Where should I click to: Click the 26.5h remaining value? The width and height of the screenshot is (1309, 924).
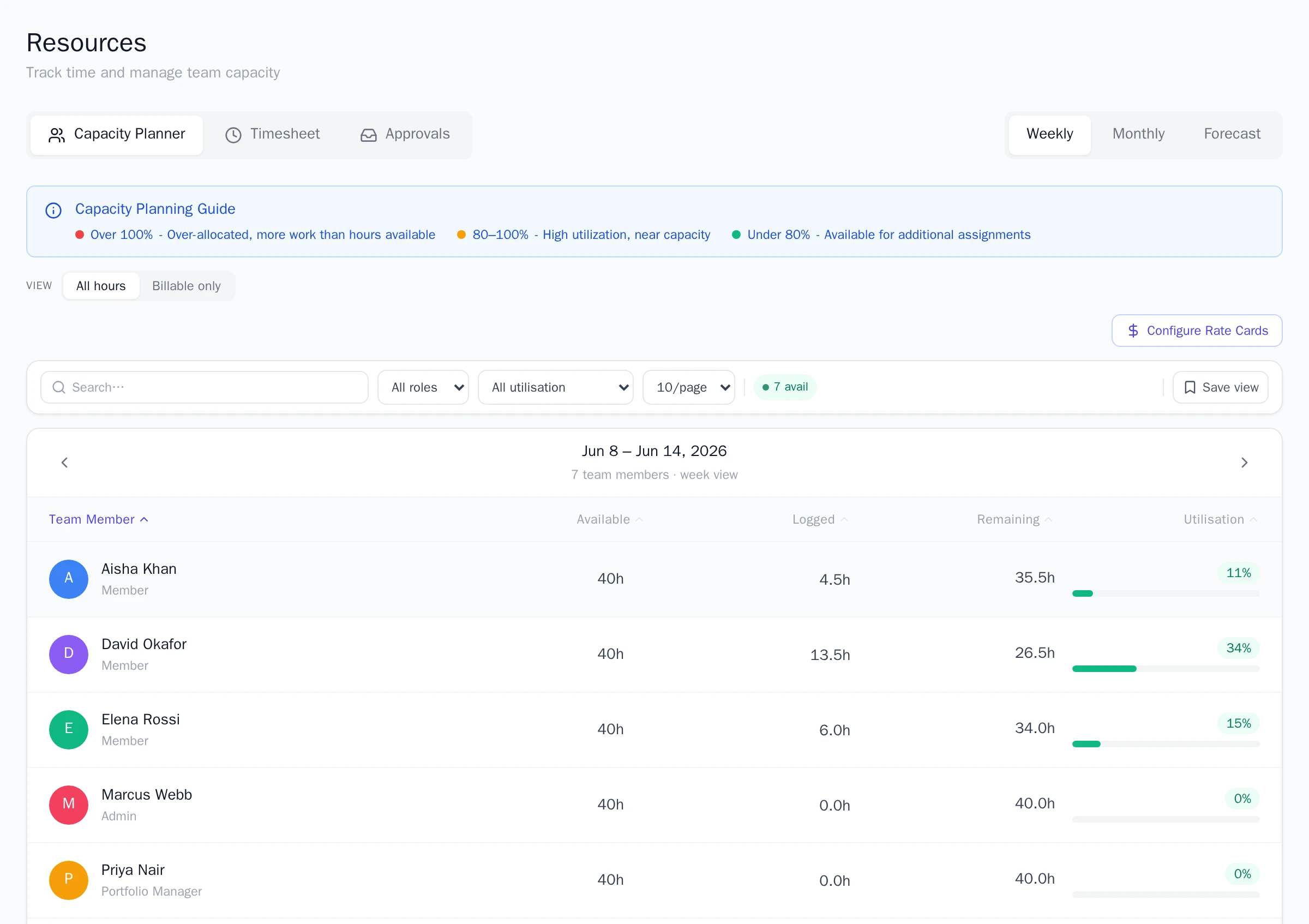(1034, 653)
